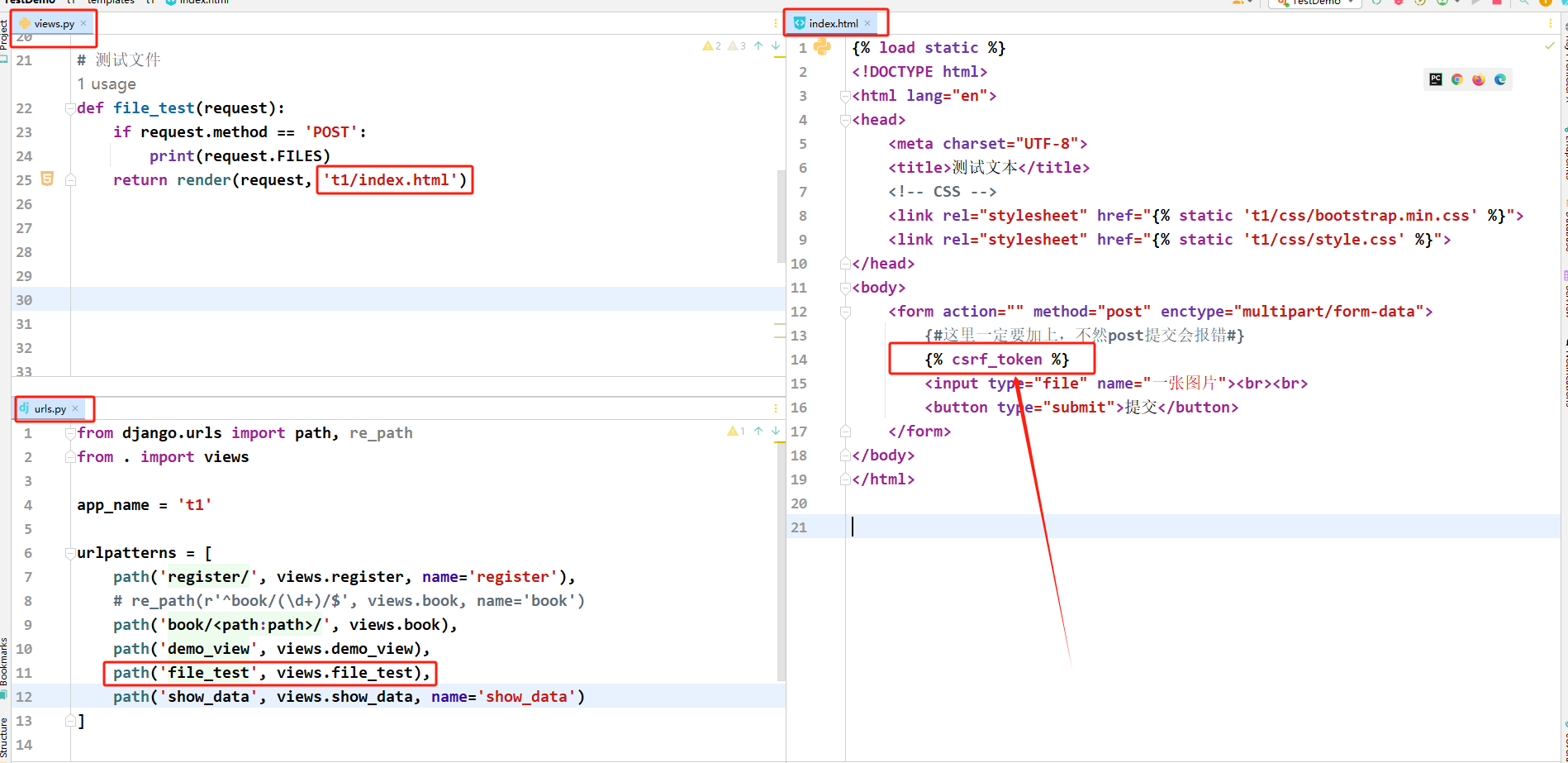This screenshot has height=763, width=1568.
Task: Open the tab options menu of urls.py pane
Action: tap(775, 408)
